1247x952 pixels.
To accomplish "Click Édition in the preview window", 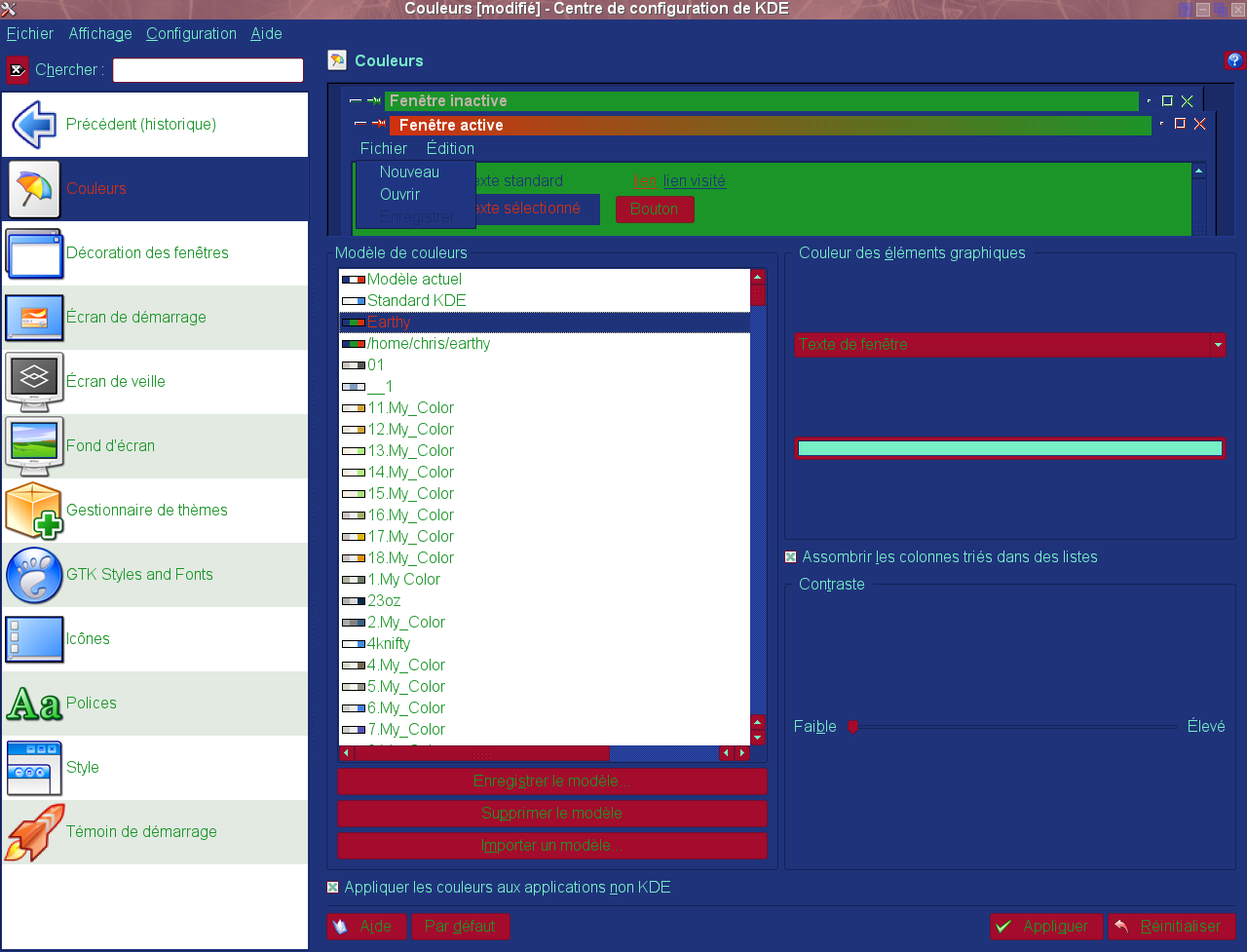I will (x=450, y=149).
